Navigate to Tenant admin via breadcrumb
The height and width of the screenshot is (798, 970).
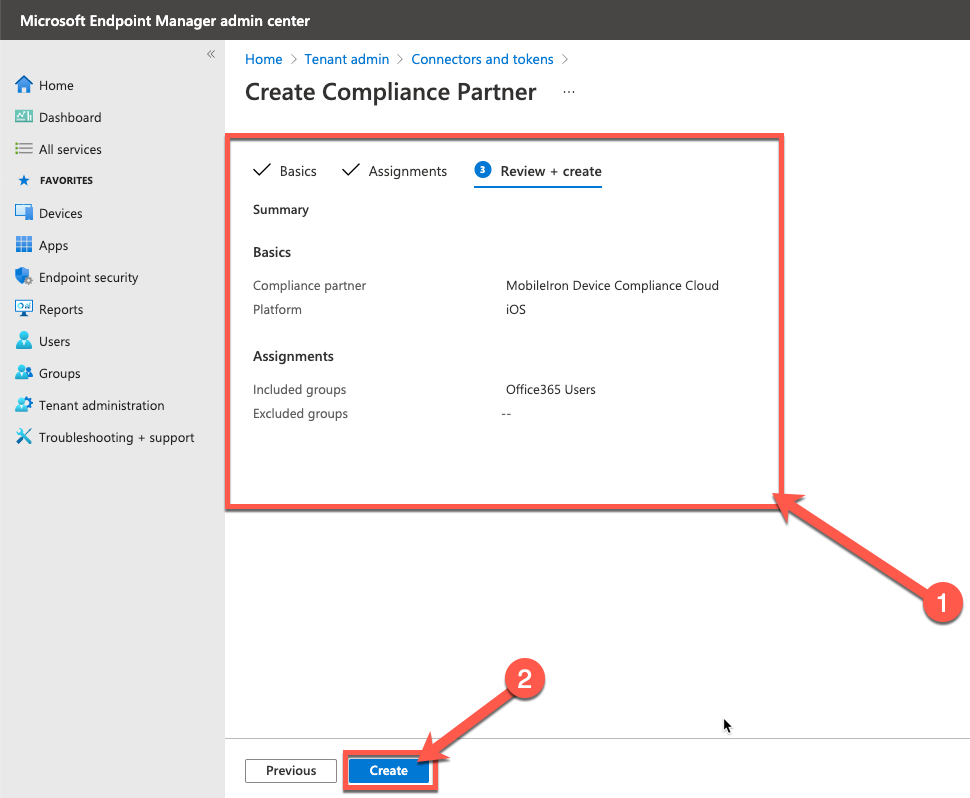[346, 59]
